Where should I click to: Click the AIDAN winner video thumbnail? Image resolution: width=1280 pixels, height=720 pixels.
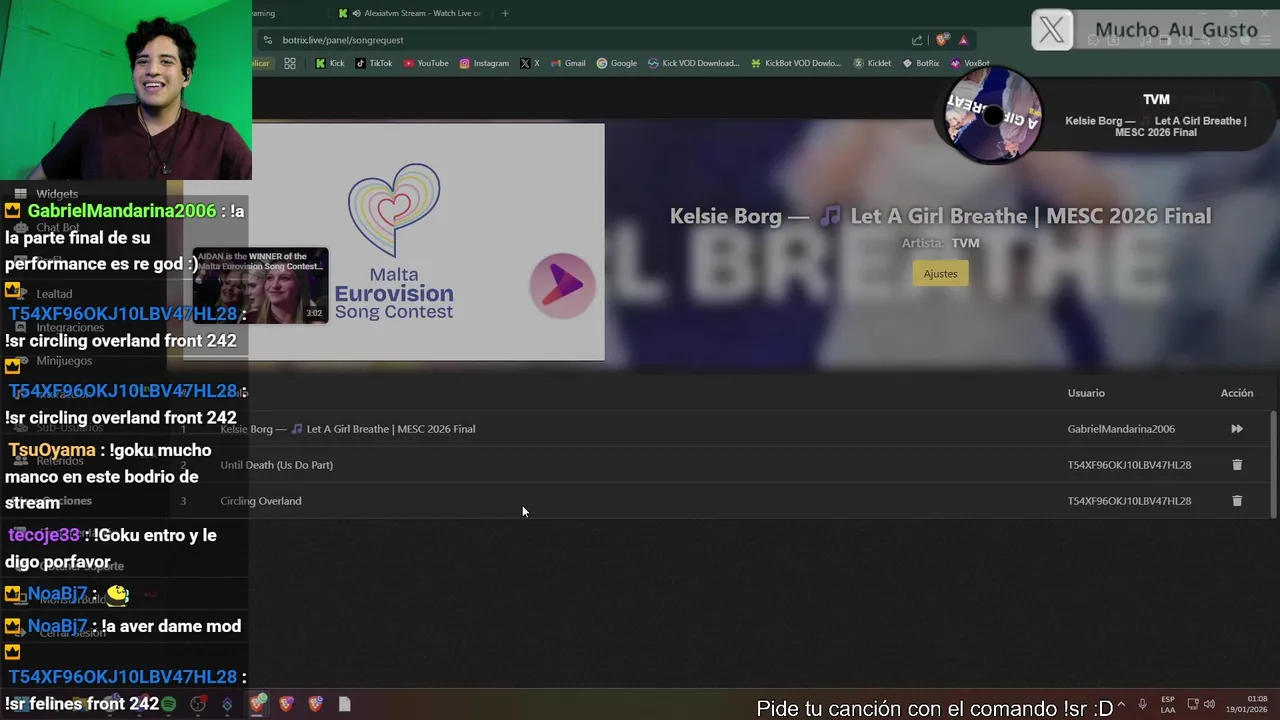pyautogui.click(x=260, y=286)
